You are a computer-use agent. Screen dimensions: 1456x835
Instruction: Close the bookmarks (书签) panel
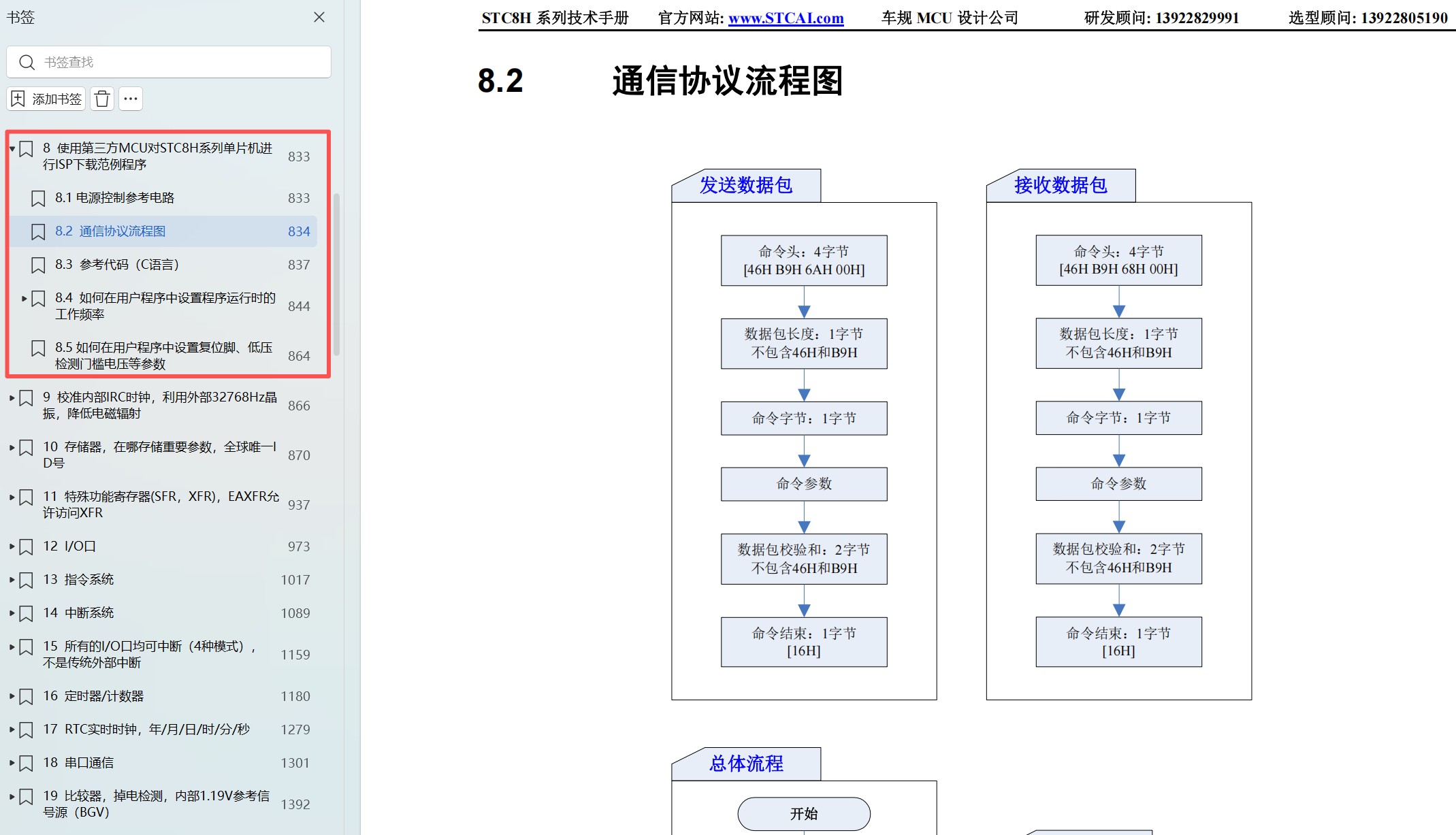pos(319,18)
